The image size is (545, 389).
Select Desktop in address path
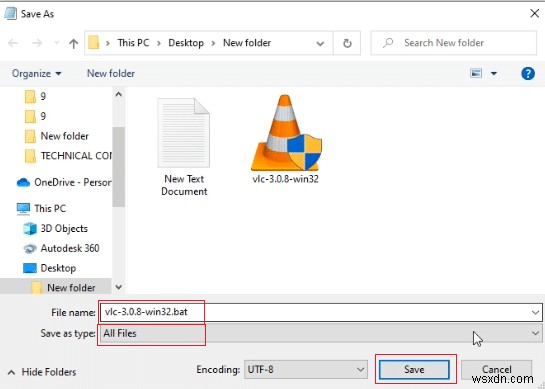pos(186,43)
